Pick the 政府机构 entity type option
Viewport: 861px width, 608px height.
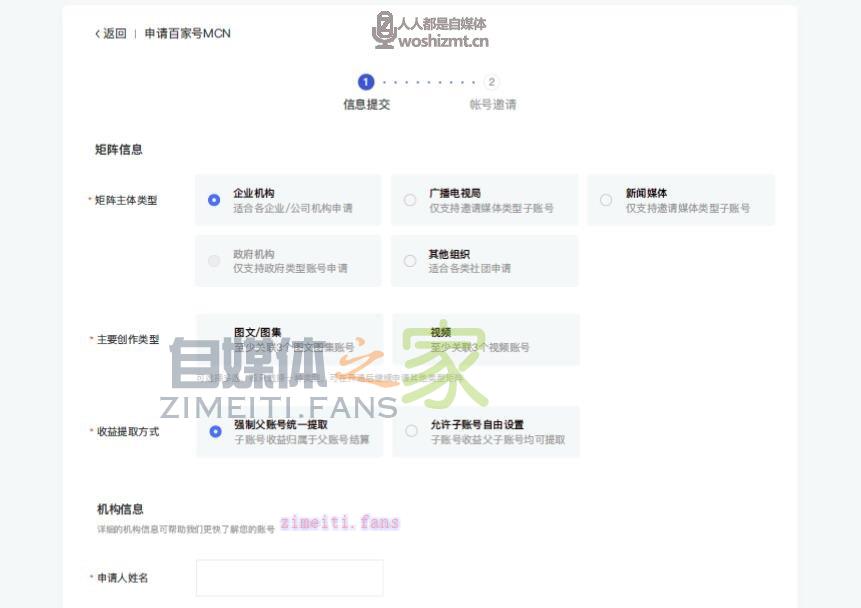point(214,261)
